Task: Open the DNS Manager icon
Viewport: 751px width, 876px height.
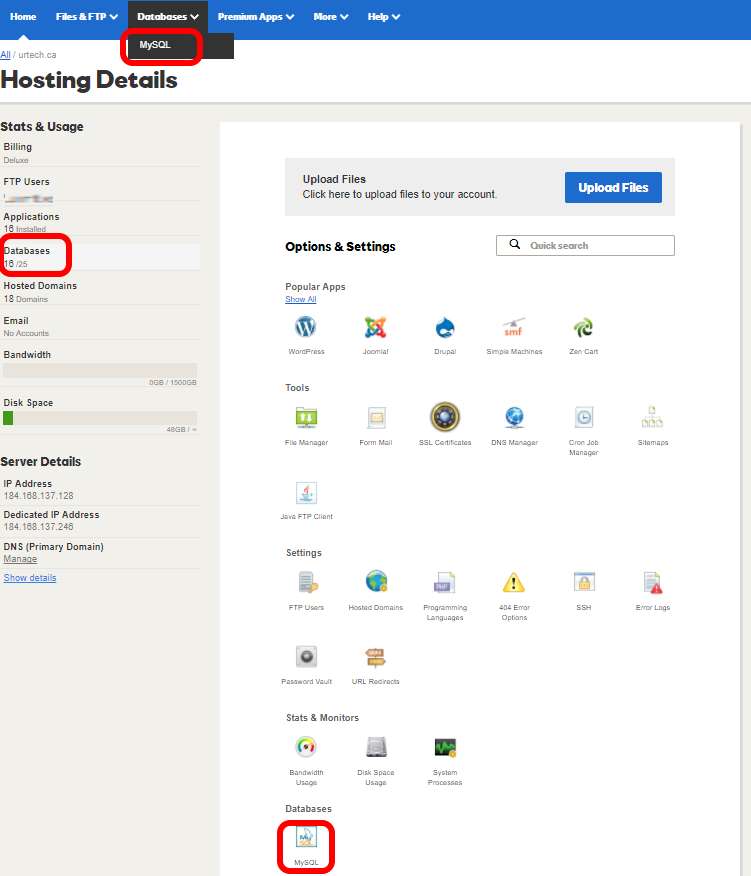Action: tap(514, 418)
